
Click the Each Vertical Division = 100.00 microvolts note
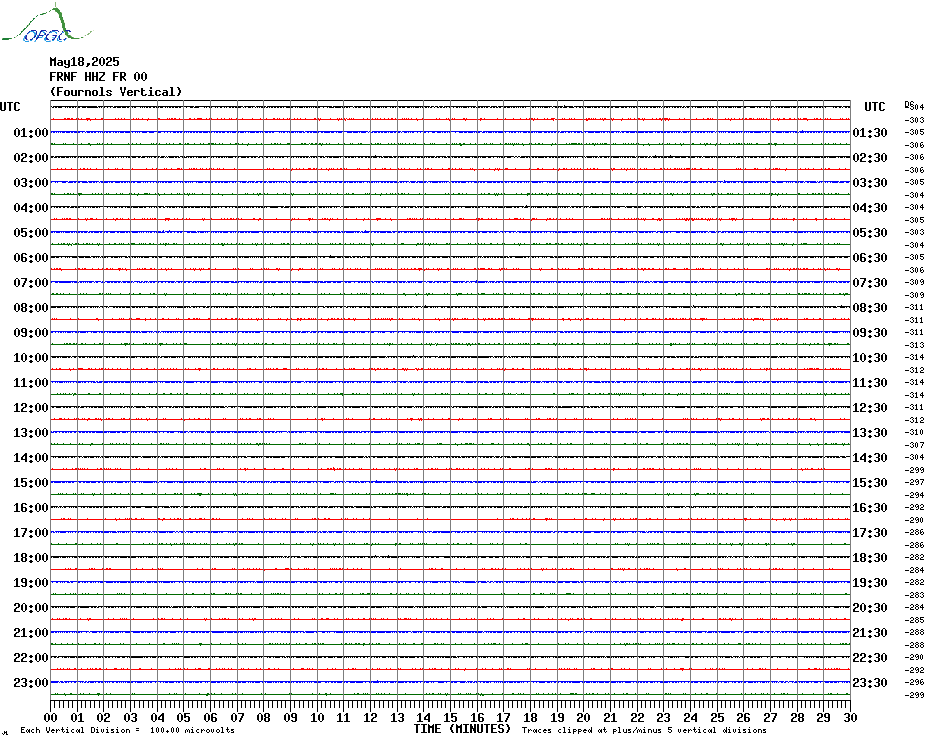click(128, 730)
